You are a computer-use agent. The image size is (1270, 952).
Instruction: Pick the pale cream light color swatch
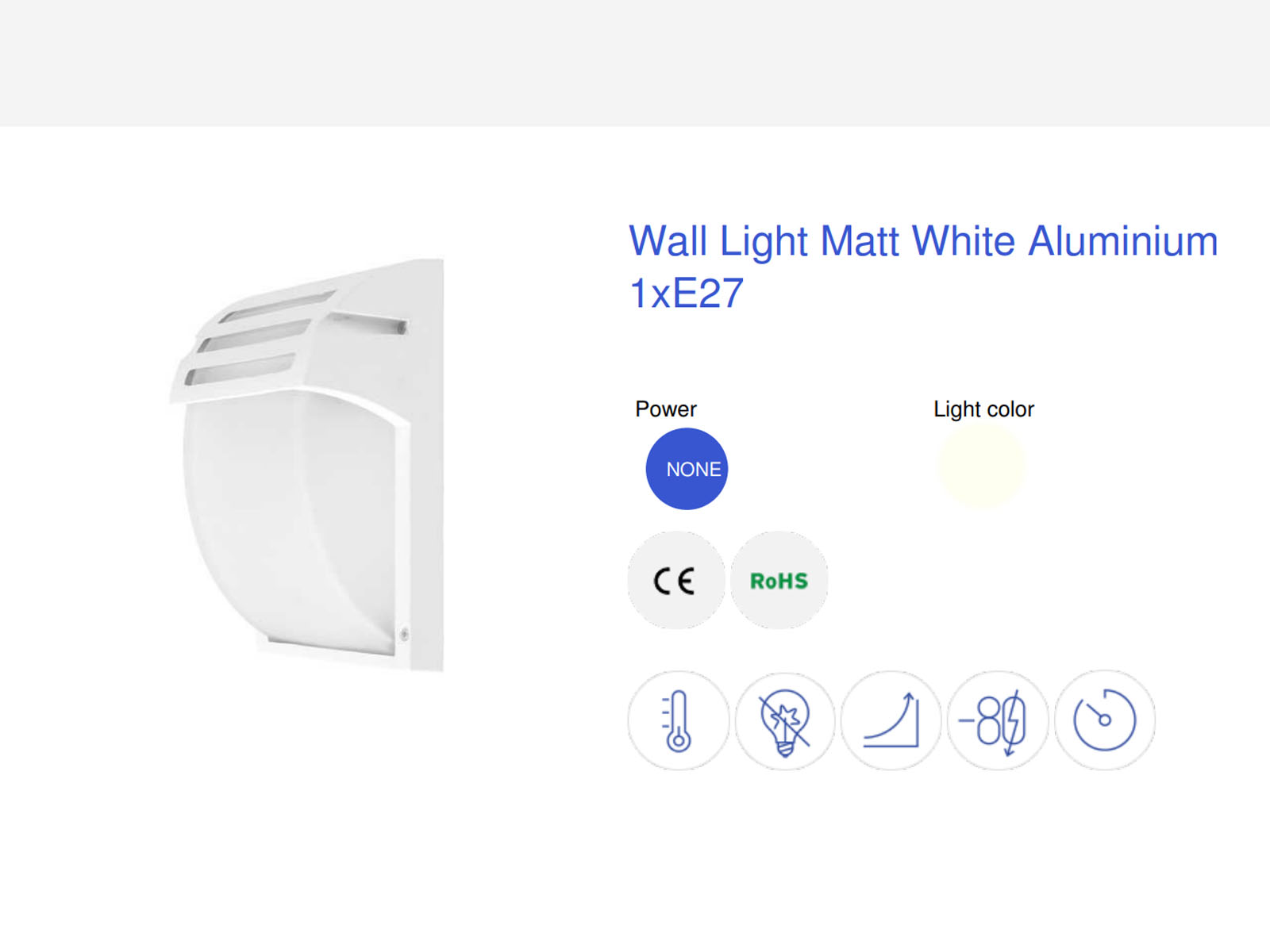coord(982,466)
